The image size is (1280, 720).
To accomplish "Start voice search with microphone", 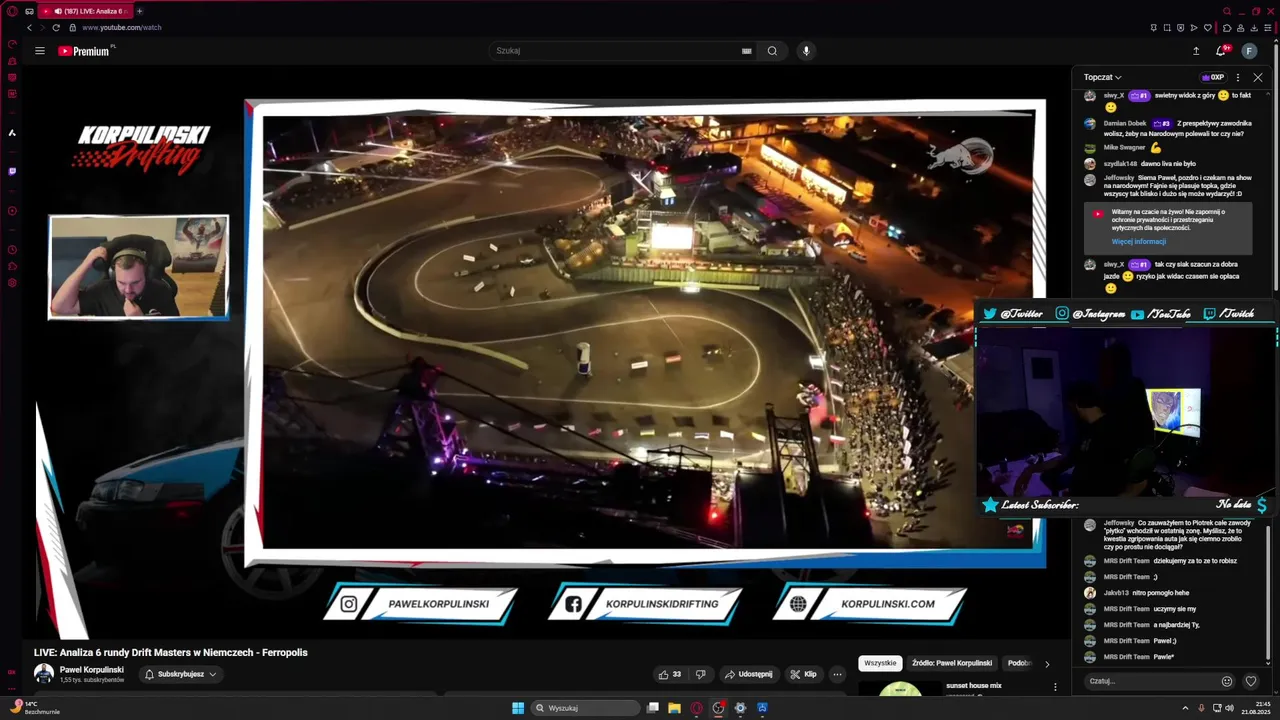I will click(806, 51).
